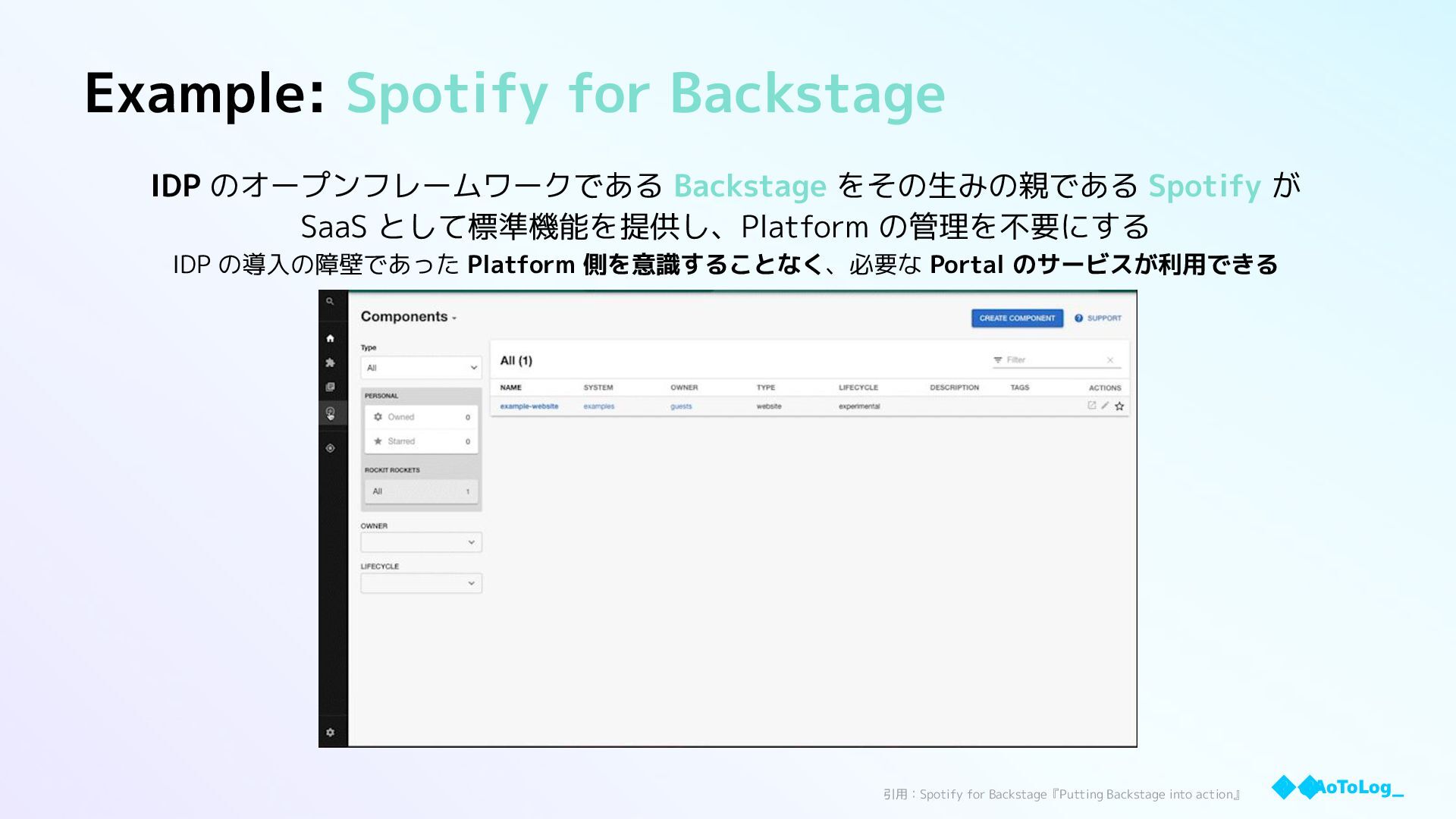Open the docs library sidebar icon
1456x819 pixels.
click(x=330, y=387)
